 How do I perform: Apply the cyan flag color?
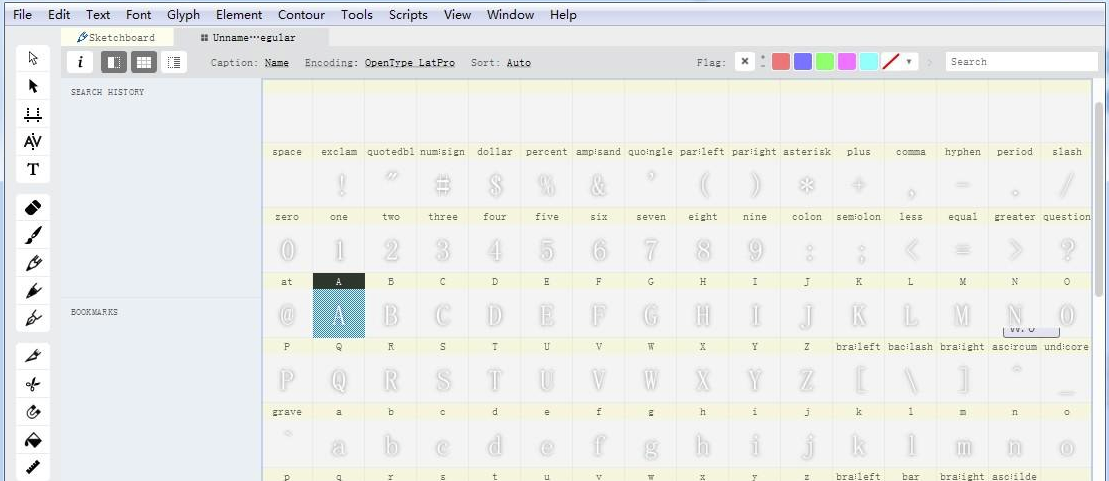pos(869,62)
